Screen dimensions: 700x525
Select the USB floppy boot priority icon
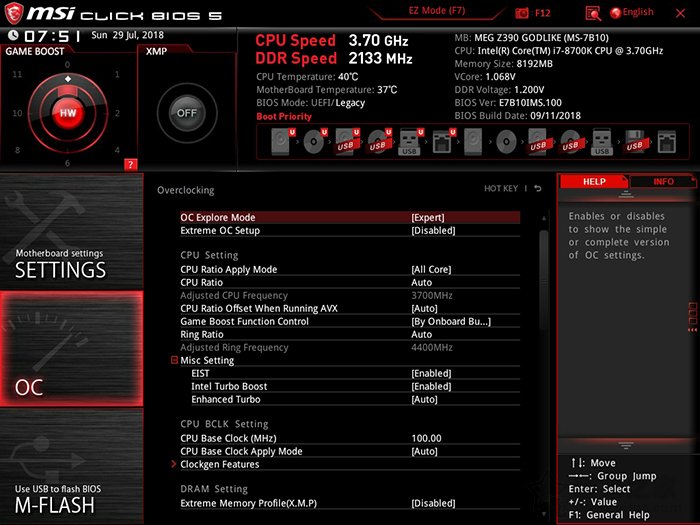tap(635, 142)
